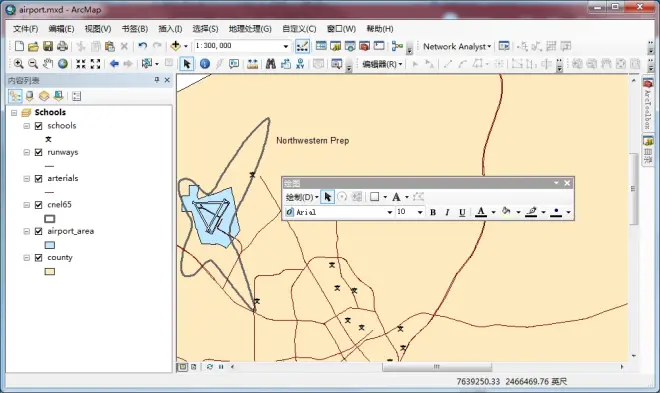Toggle the airport_area layer checkbox
Image resolution: width=660 pixels, height=393 pixels.
pyautogui.click(x=39, y=231)
